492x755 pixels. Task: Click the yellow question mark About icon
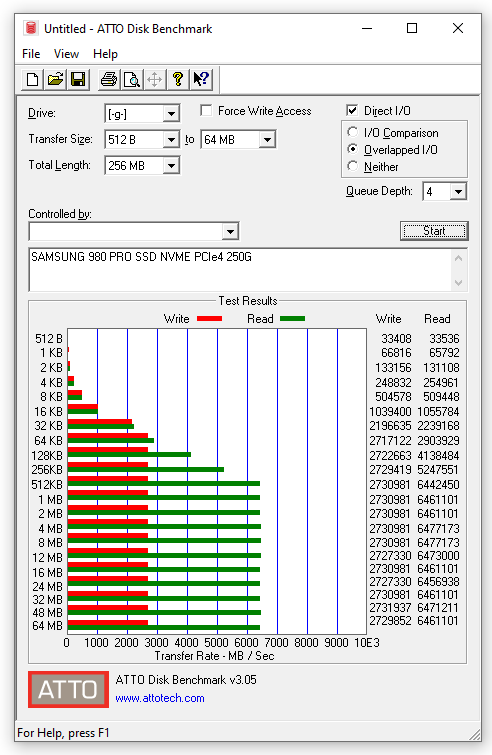pos(178,79)
